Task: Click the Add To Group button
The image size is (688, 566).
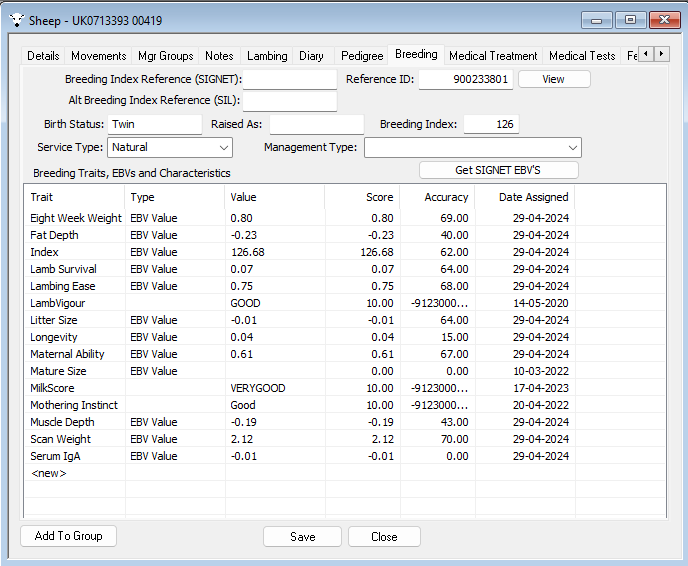Action: point(68,536)
